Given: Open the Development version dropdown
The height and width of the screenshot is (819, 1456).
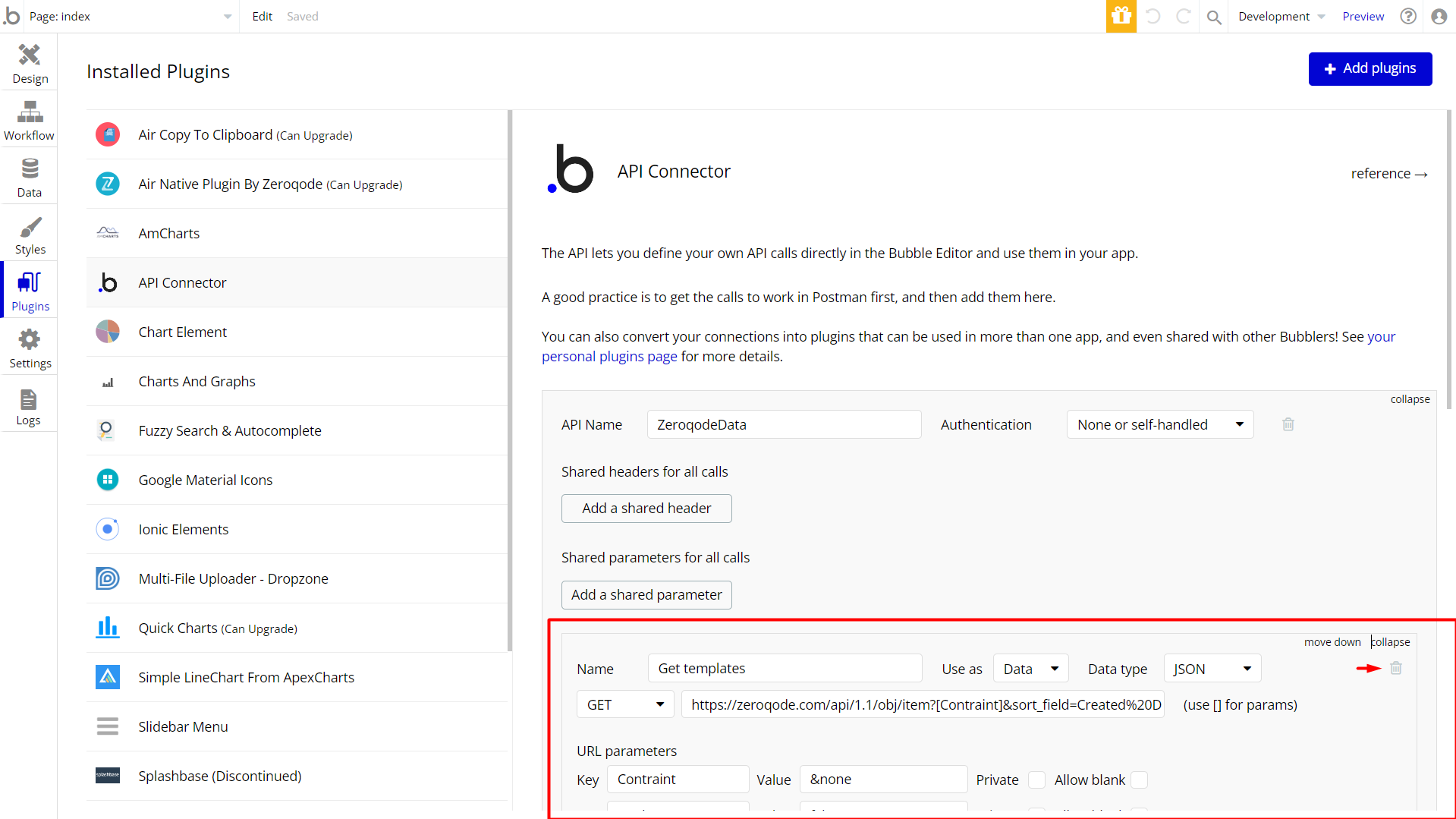Looking at the screenshot, I should click(x=1281, y=17).
